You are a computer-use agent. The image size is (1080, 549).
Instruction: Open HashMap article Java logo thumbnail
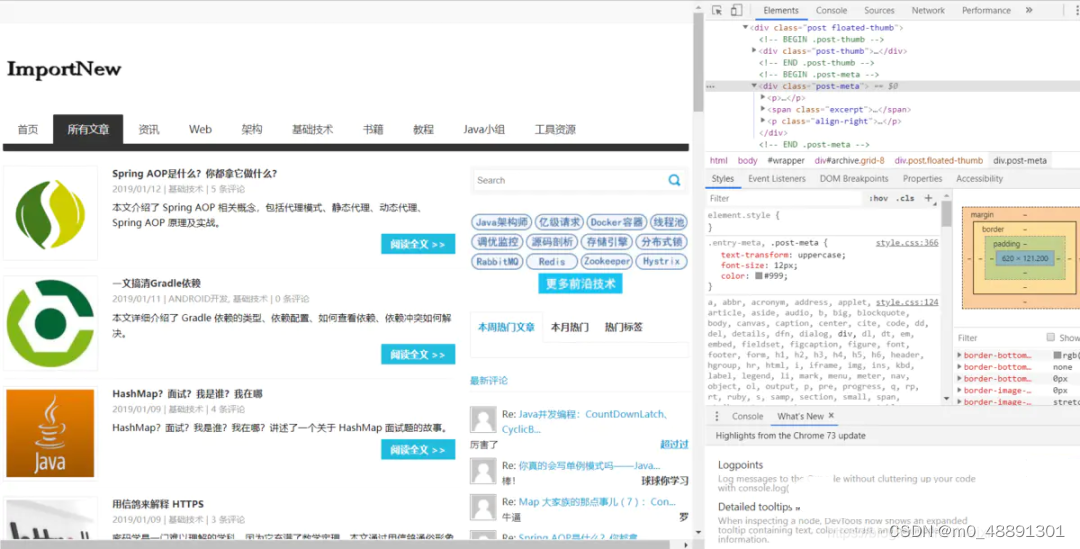(50, 433)
